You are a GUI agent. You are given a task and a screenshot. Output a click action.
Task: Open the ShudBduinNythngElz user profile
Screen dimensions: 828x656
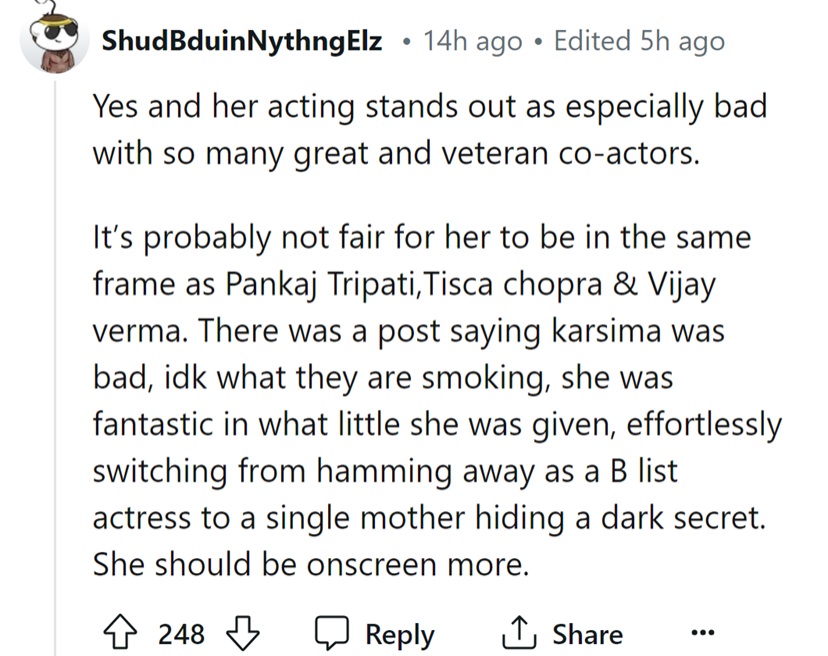tap(242, 42)
